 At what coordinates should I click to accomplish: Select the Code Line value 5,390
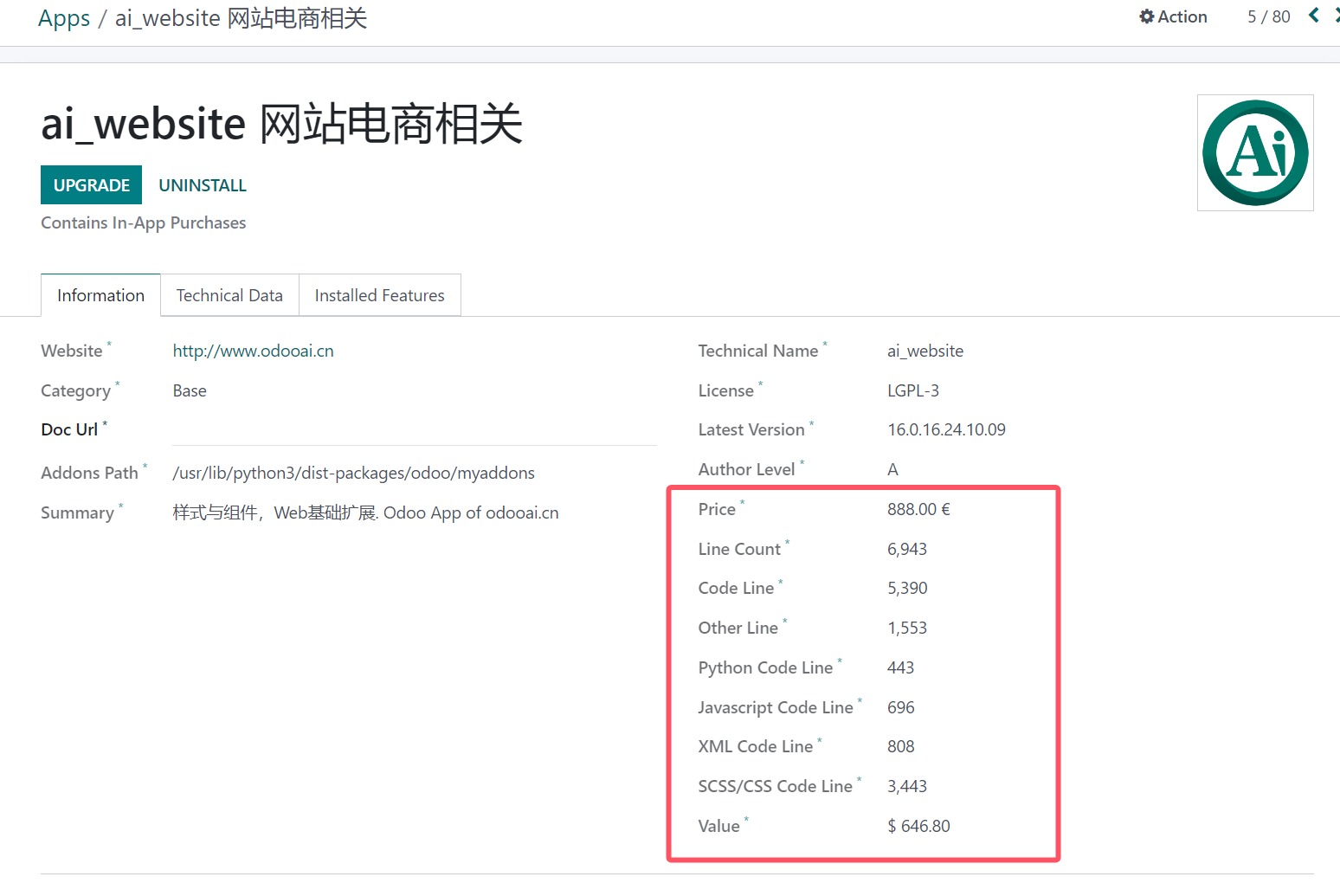click(x=907, y=588)
